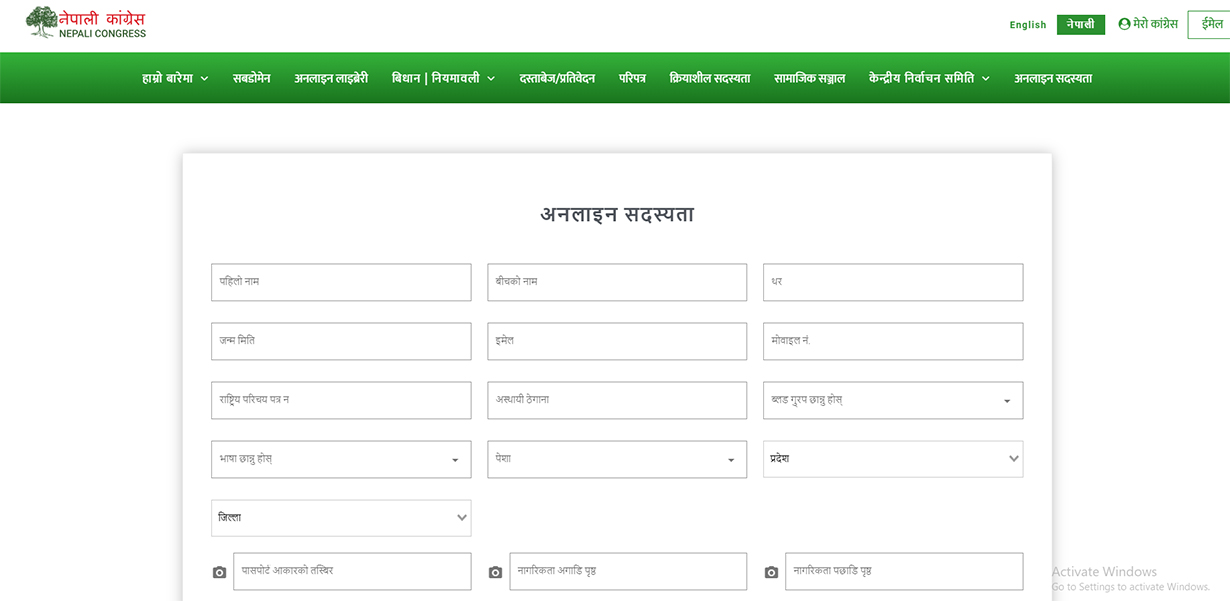This screenshot has width=1230, height=601.
Task: Select the नेपाली language button
Action: 1080,25
